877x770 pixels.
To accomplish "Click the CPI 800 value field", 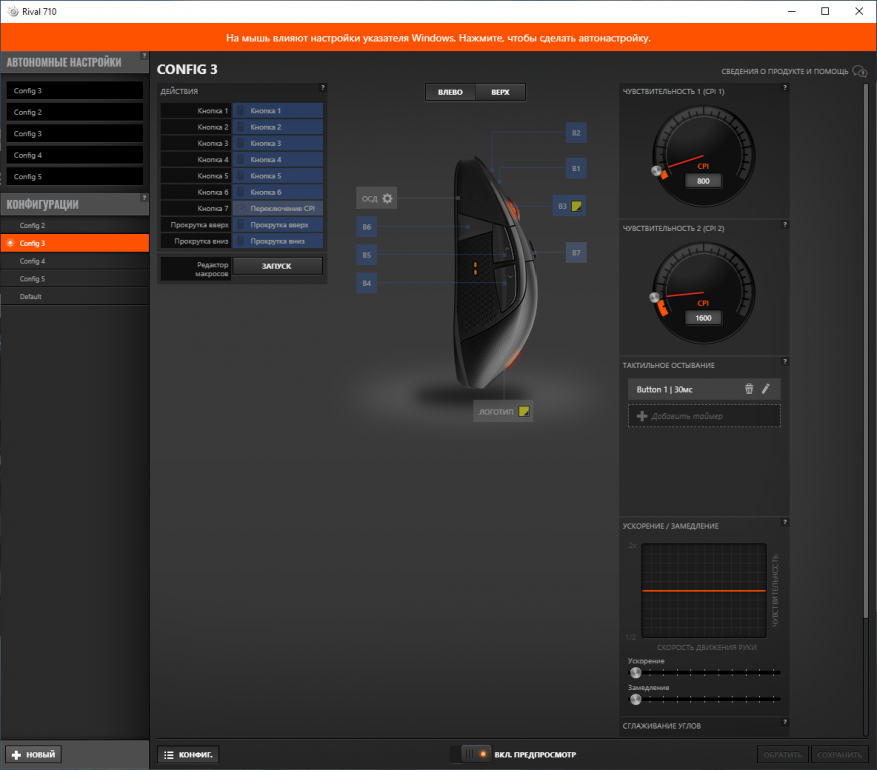I will pyautogui.click(x=703, y=181).
